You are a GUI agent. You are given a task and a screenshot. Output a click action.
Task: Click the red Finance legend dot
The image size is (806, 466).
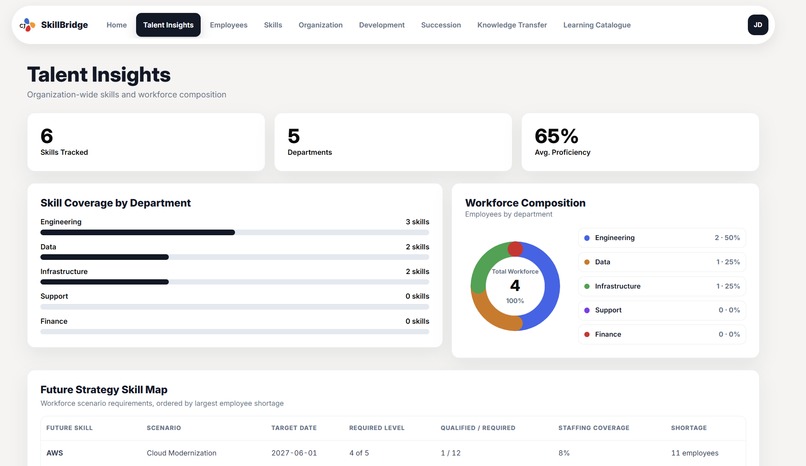coord(587,334)
